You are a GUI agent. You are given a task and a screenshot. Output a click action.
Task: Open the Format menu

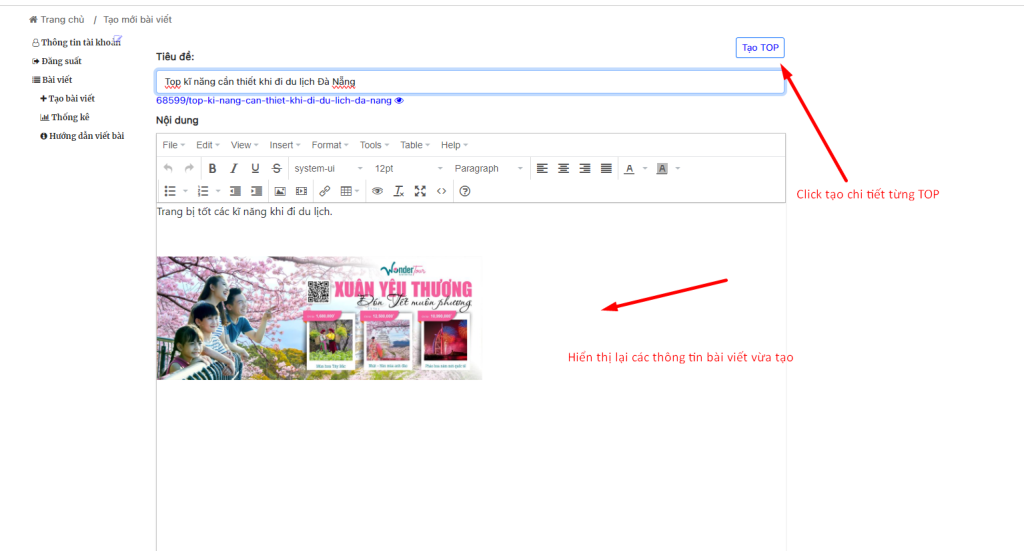click(330, 145)
